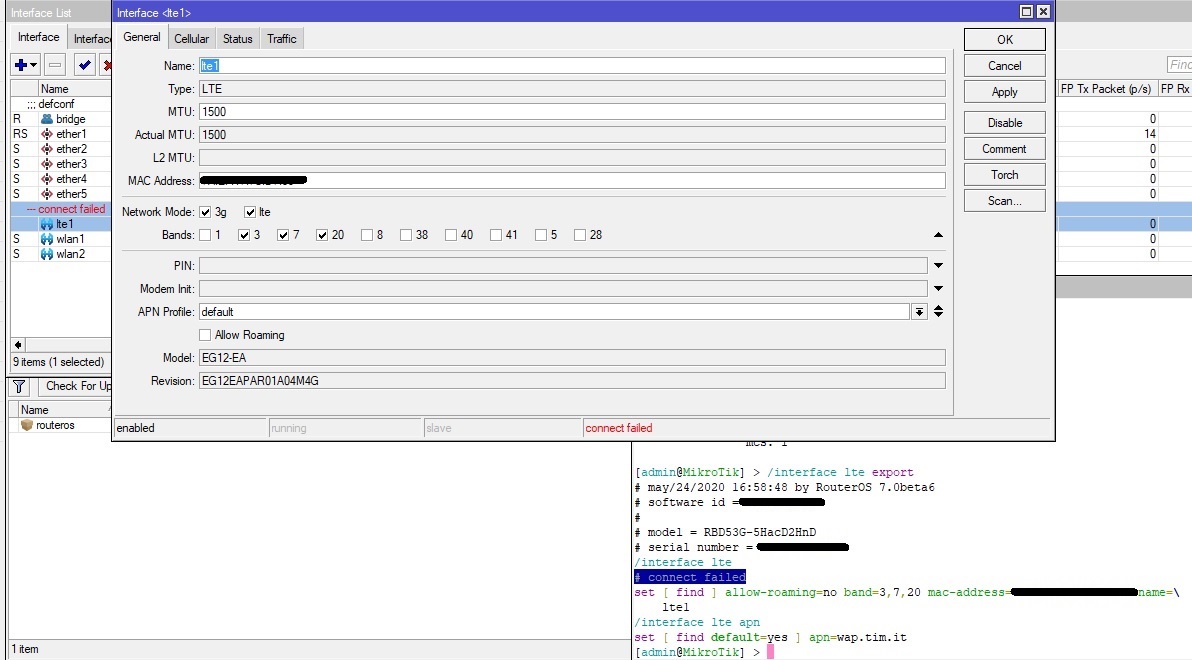1192x660 pixels.
Task: Click the blue checkmark Enable icon
Action: [x=85, y=65]
